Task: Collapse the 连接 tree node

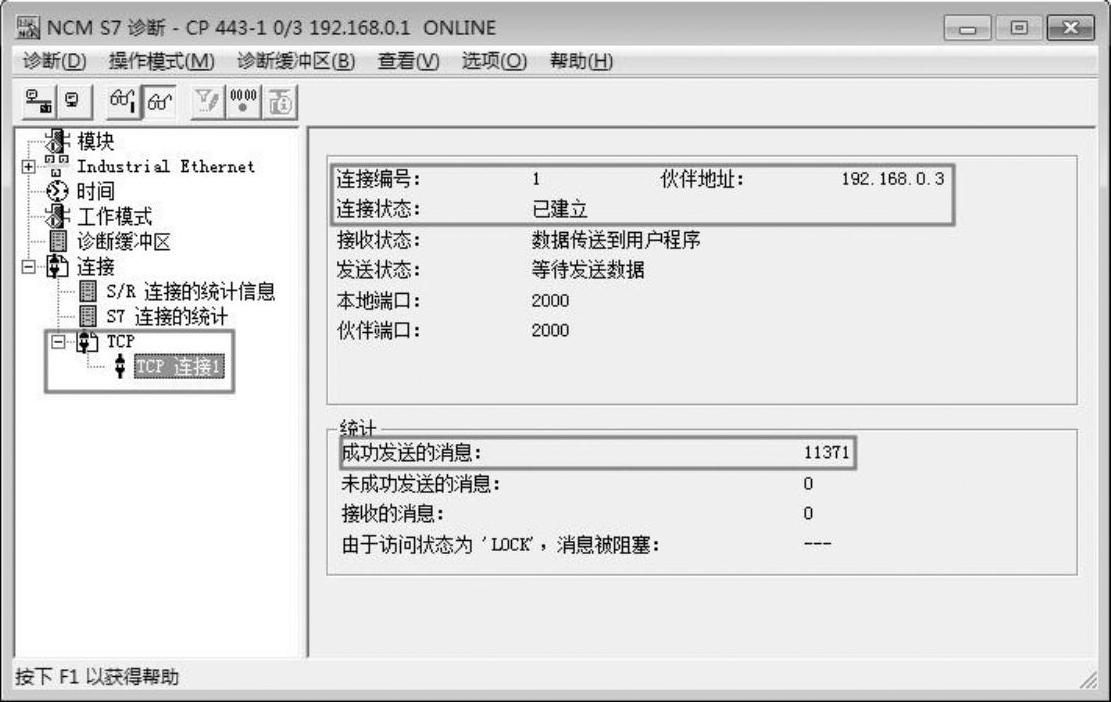Action: click(x=28, y=267)
